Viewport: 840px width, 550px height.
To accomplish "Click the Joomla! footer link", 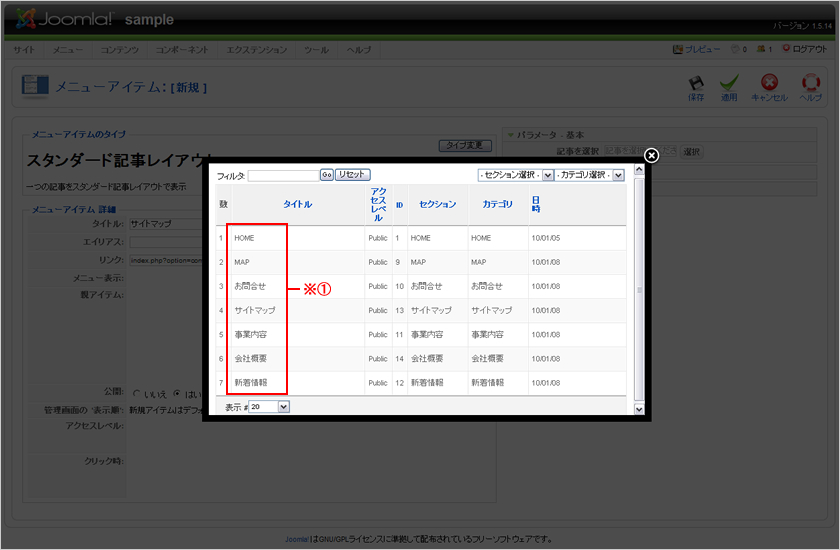I will 297,539.
